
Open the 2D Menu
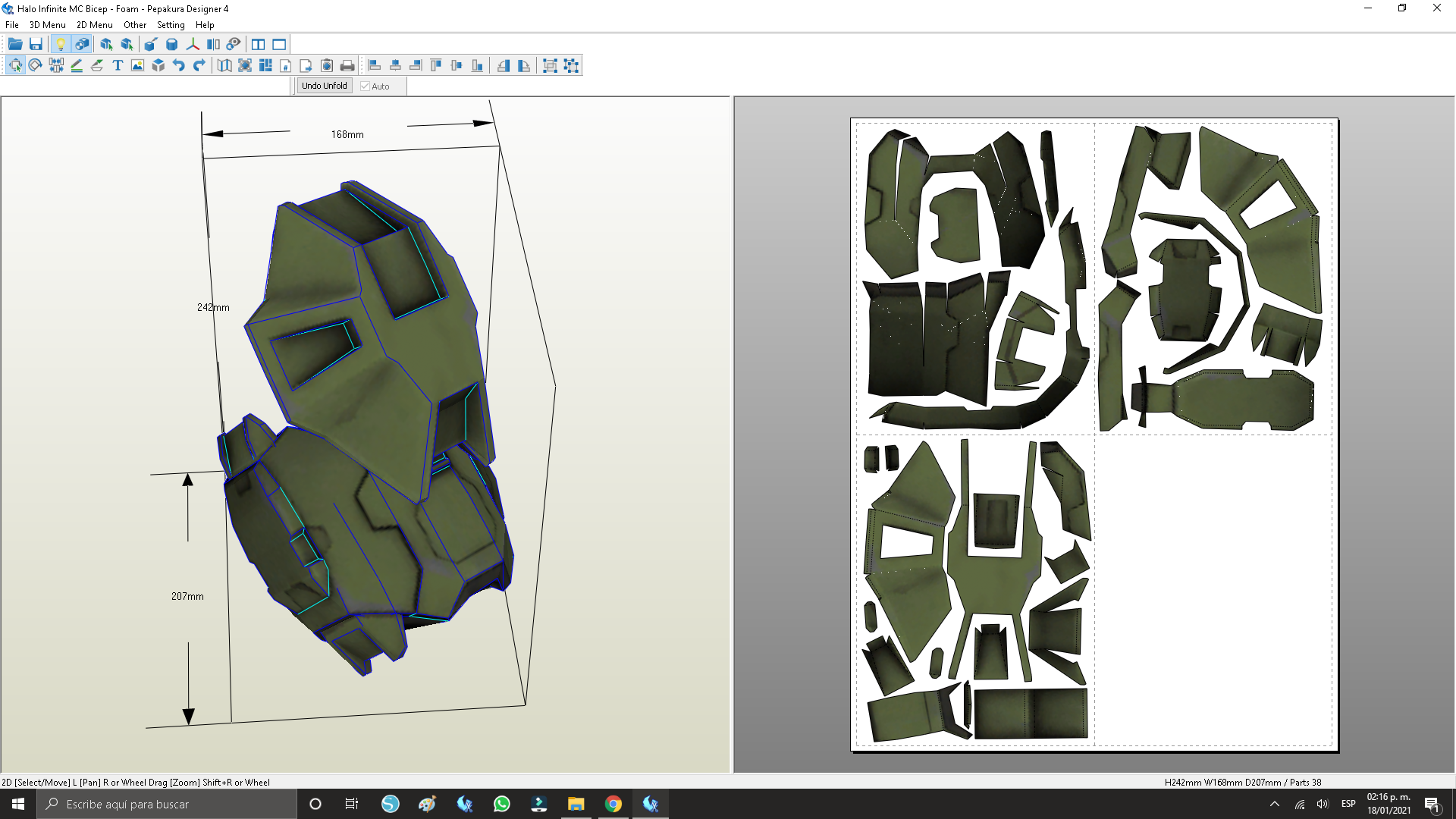(x=94, y=25)
